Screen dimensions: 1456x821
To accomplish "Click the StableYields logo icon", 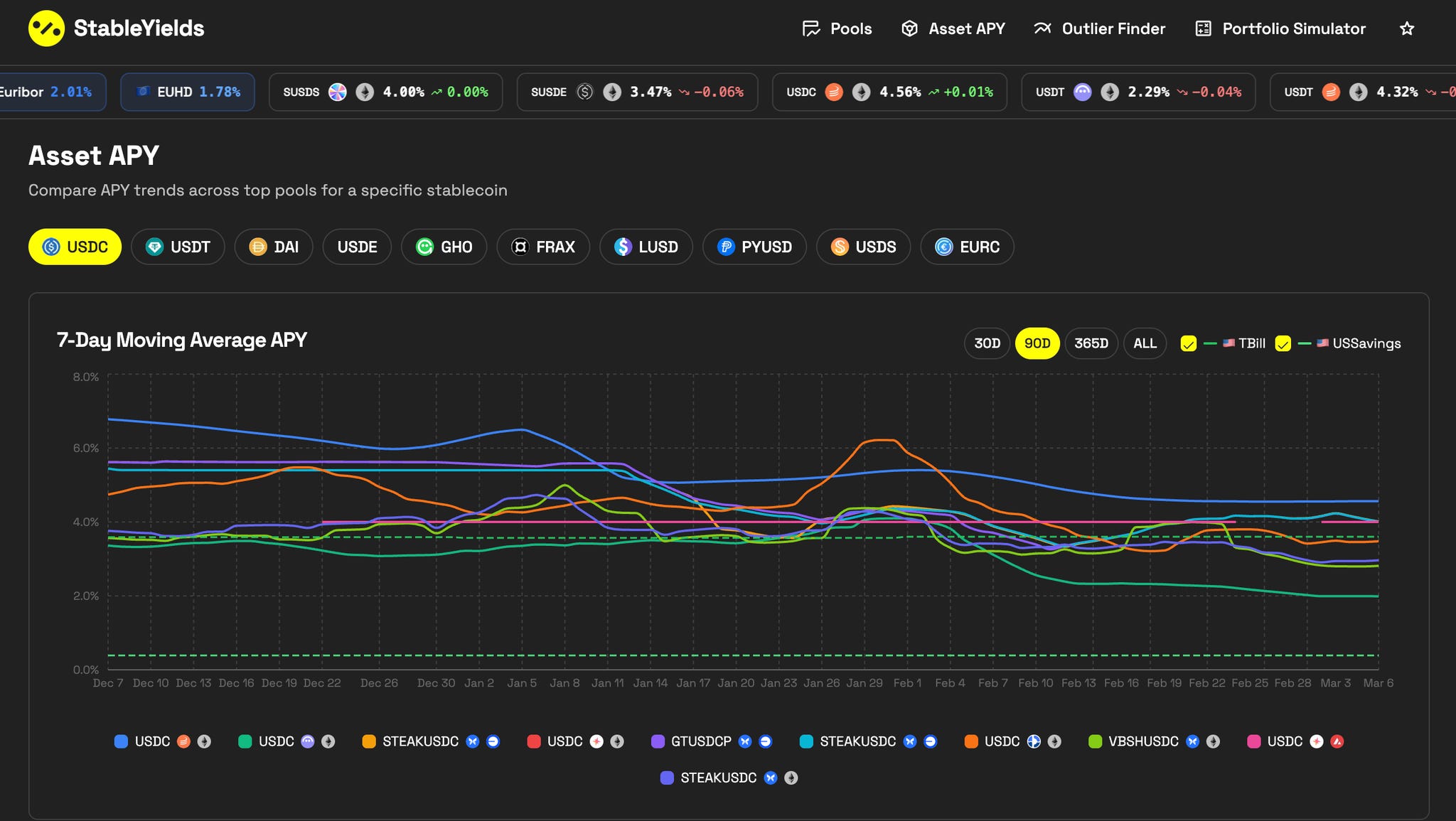I will coord(46,28).
